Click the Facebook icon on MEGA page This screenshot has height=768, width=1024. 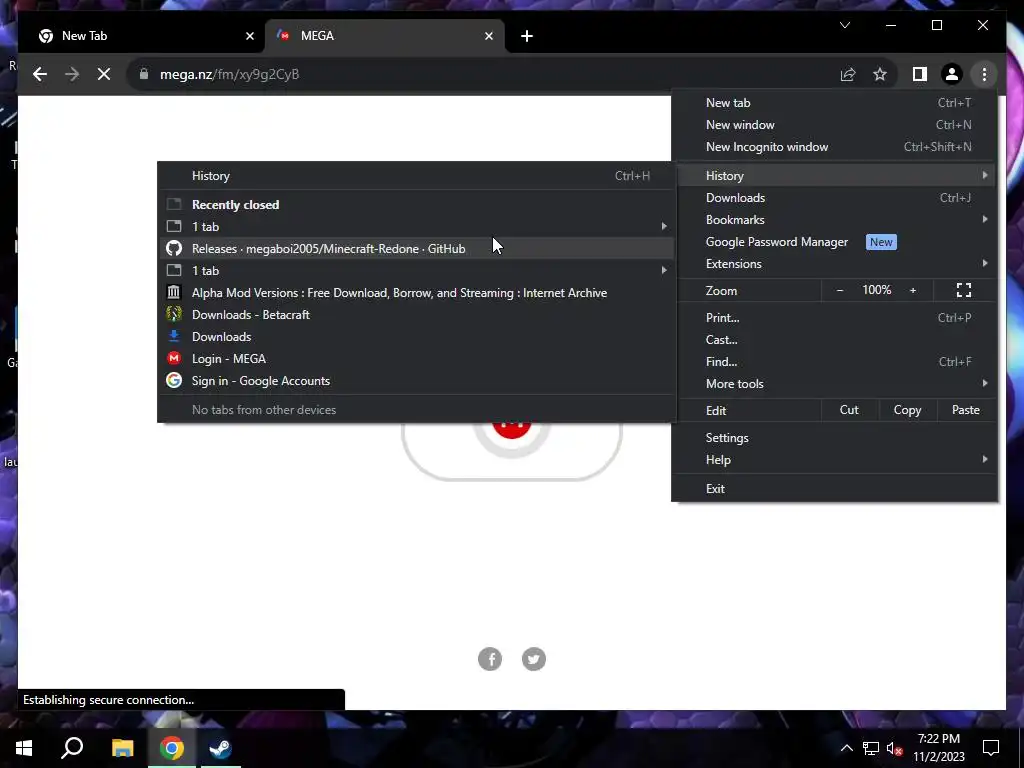[x=490, y=659]
